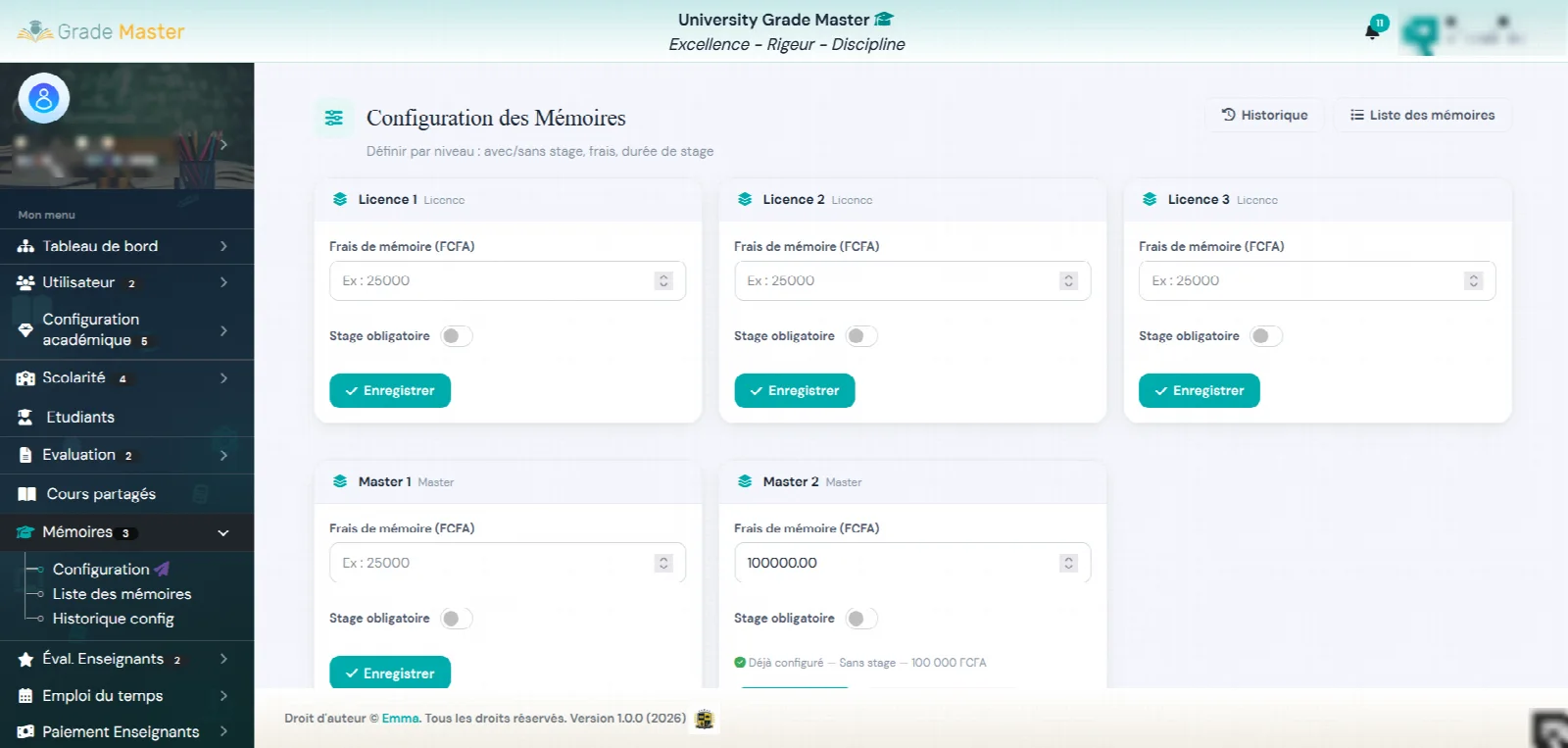Expand the Scolarité menu chevron

point(223,378)
